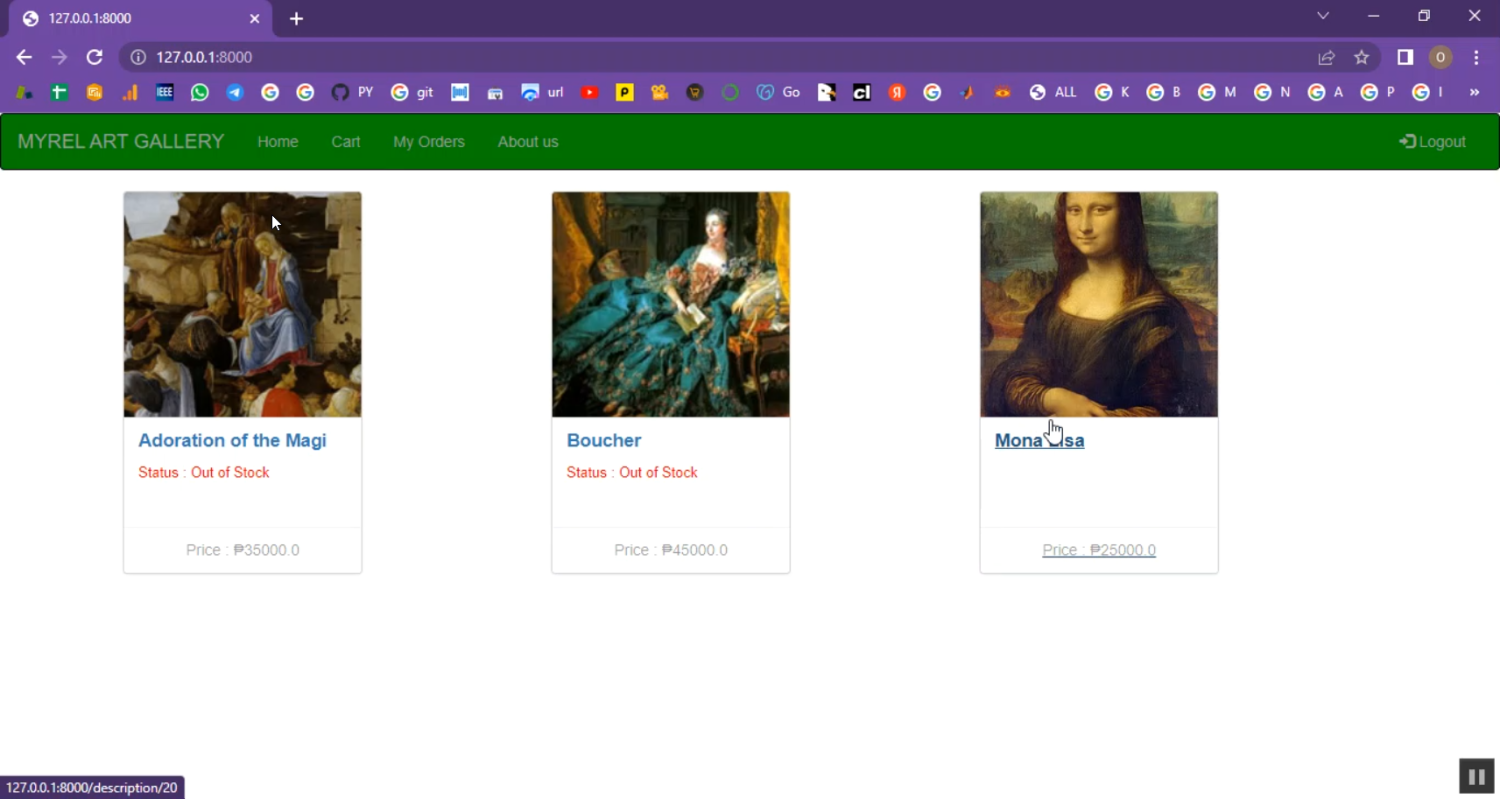The height and width of the screenshot is (799, 1500).
Task: Click the GitHub PY bookmark
Action: 351,92
